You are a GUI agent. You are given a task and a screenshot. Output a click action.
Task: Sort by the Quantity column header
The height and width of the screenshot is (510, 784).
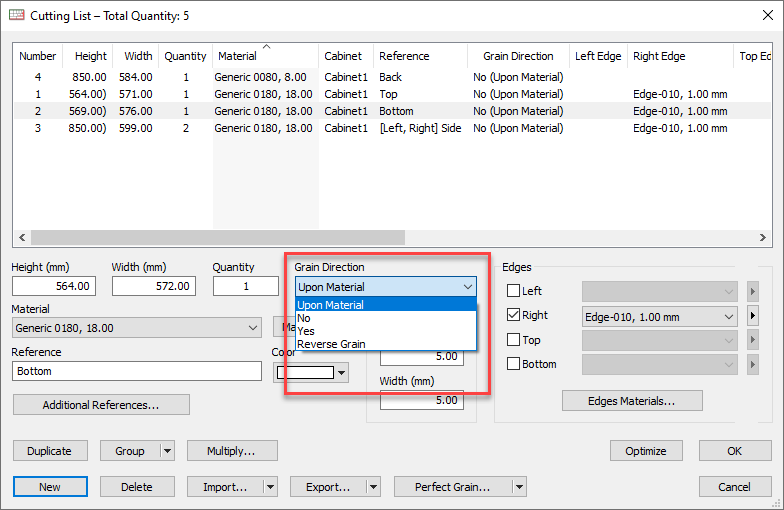pos(186,56)
